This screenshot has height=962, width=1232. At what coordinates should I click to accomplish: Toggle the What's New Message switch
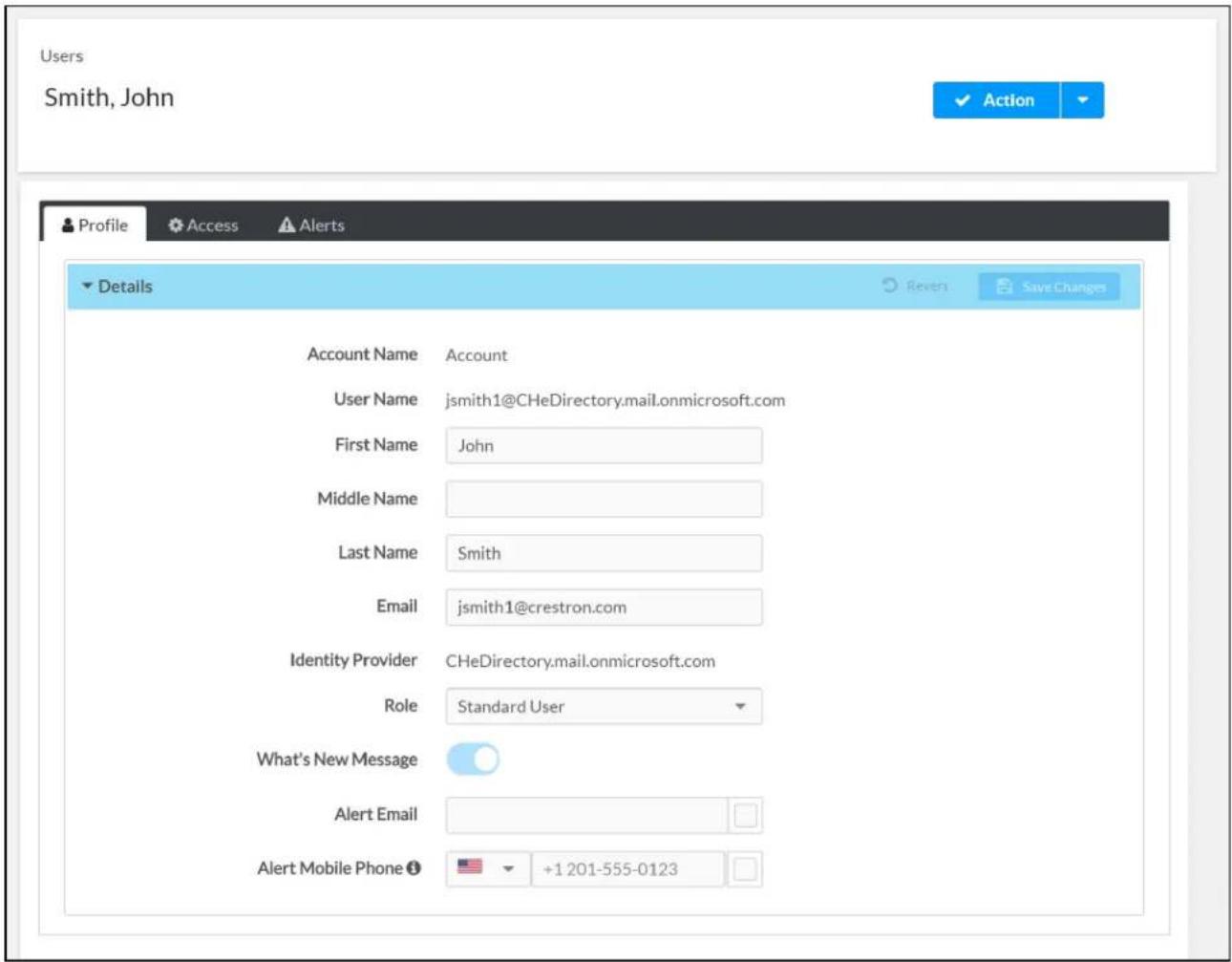(x=473, y=759)
